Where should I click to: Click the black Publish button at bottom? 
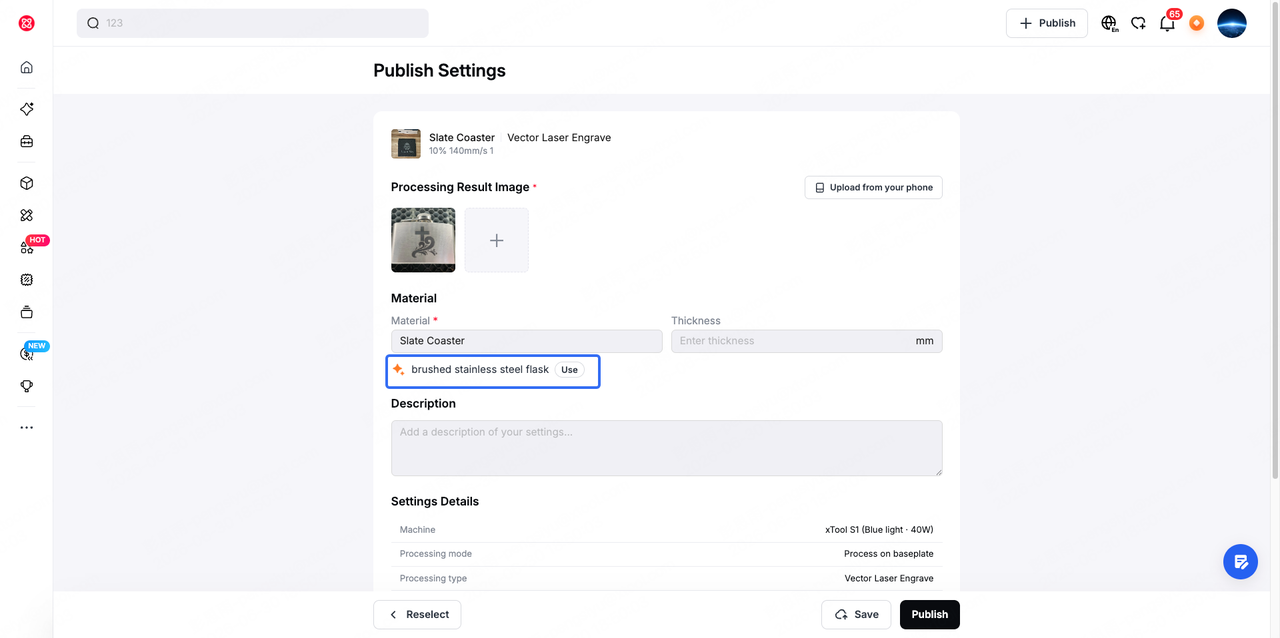[x=930, y=614]
